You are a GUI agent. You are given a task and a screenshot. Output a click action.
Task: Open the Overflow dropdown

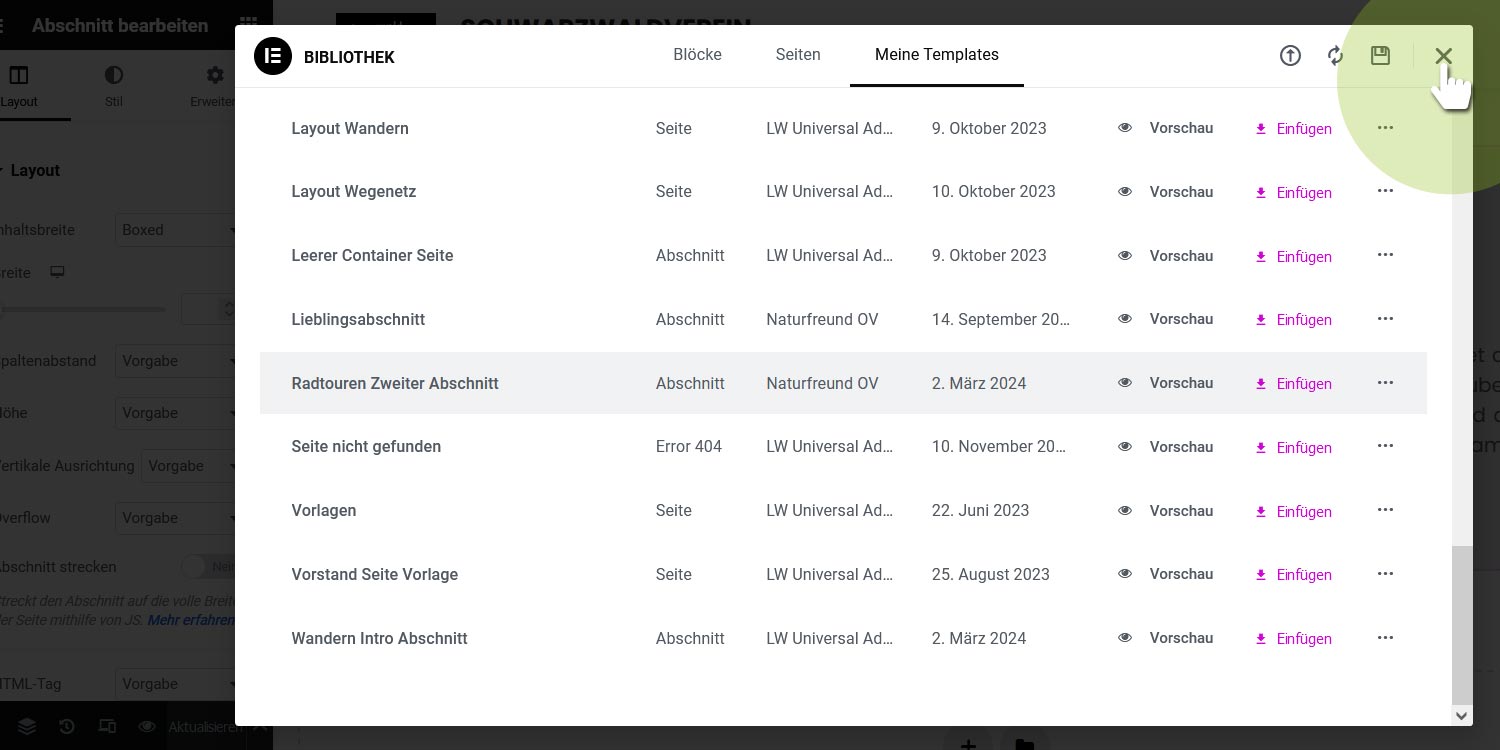click(176, 518)
